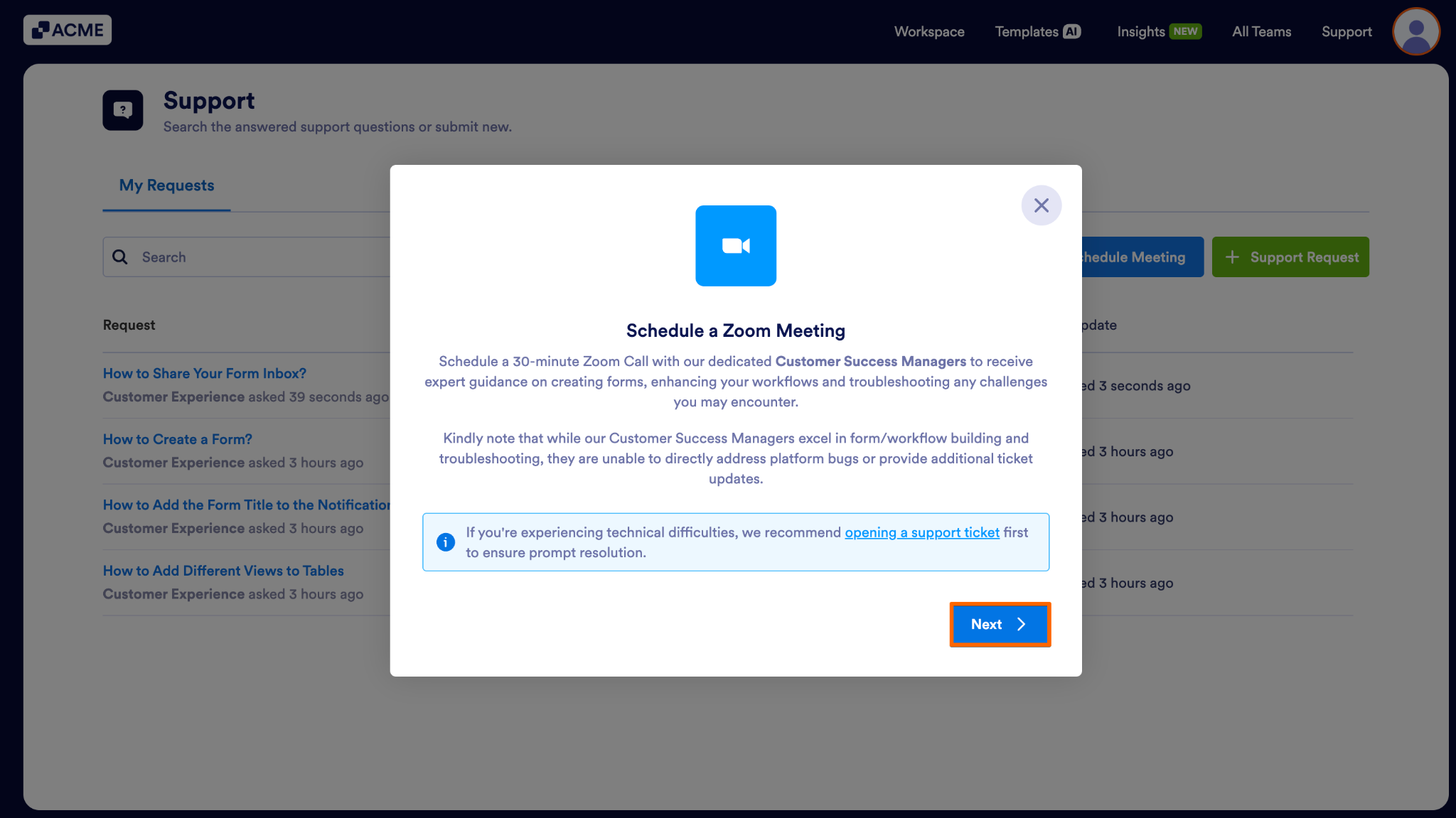Close the Schedule a Zoom Meeting dialog

1041,205
